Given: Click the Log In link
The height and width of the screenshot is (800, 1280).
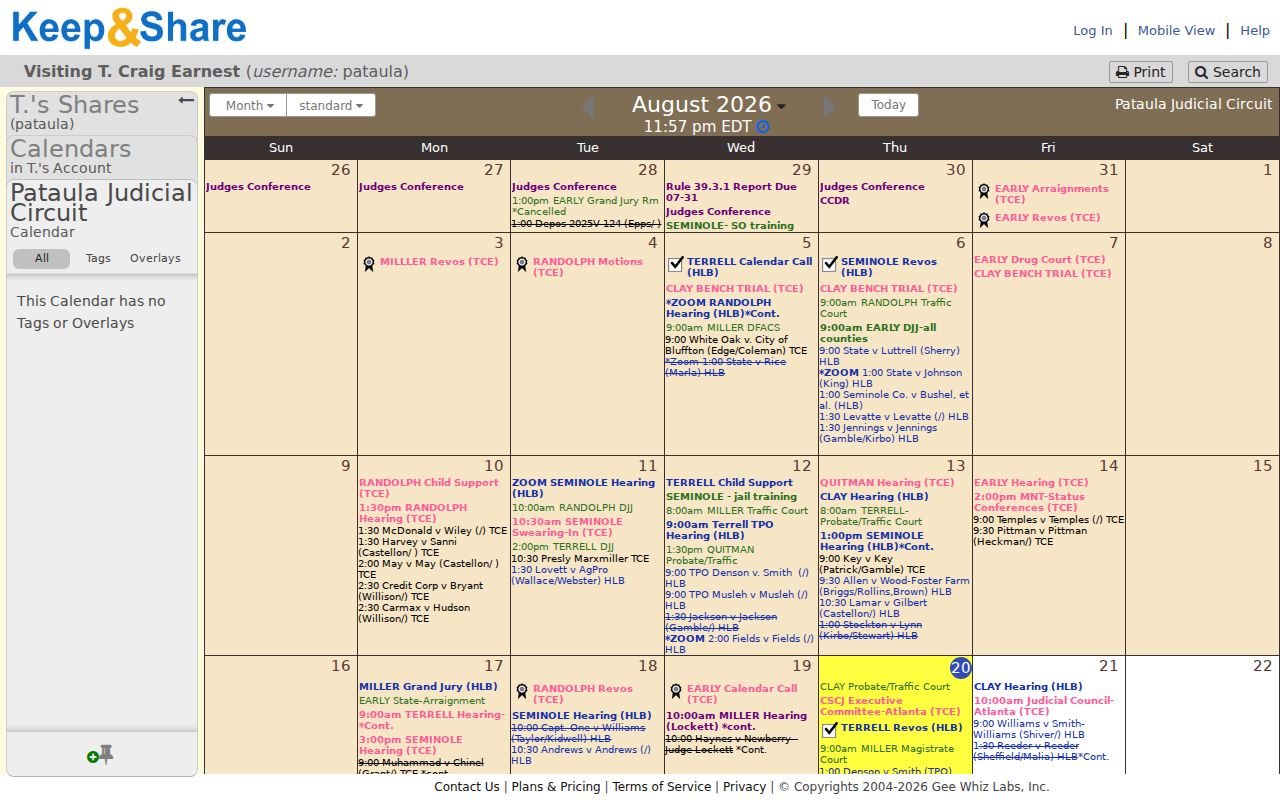Looking at the screenshot, I should click(1092, 31).
